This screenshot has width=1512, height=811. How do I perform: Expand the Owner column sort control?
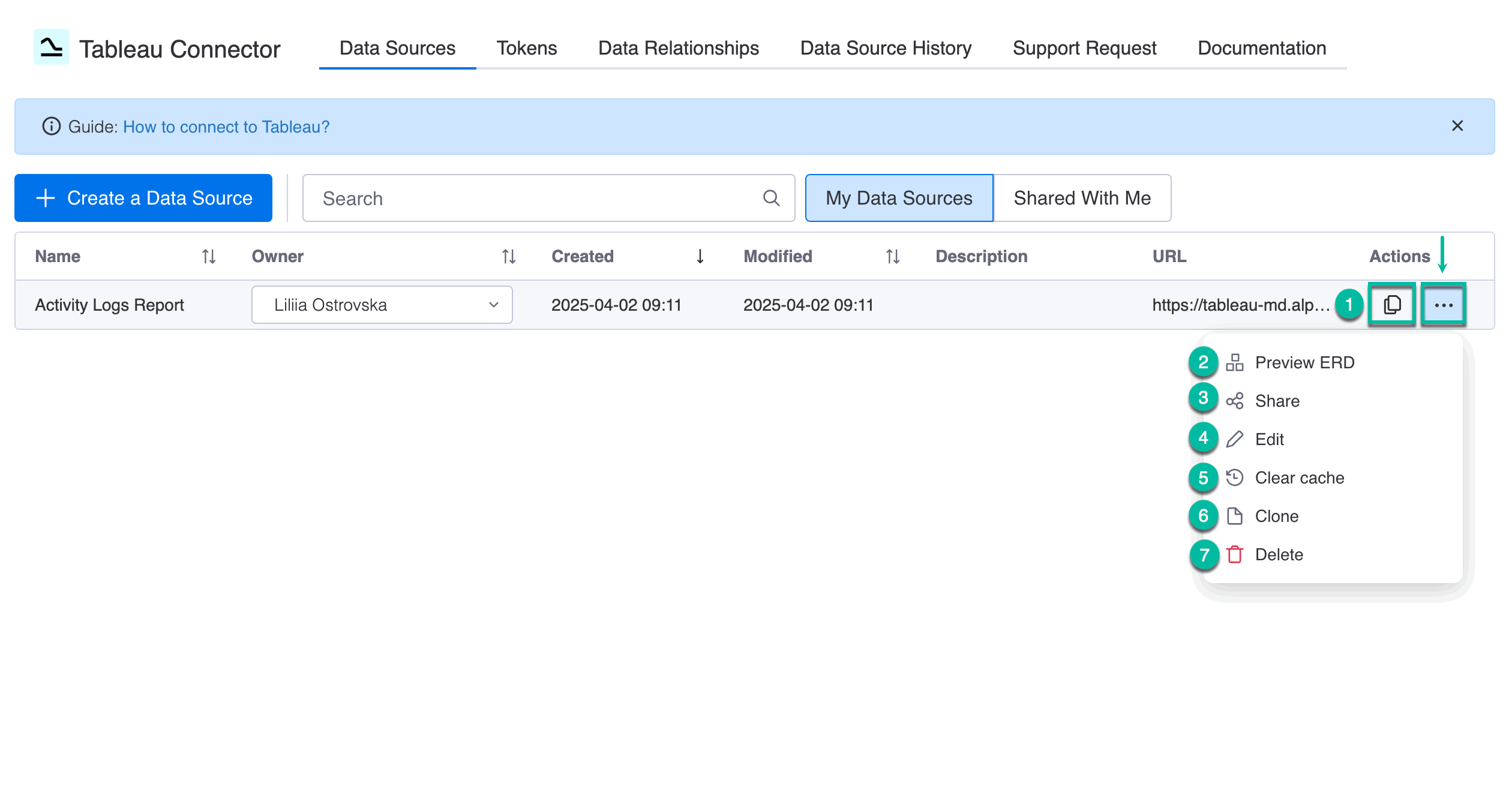pyautogui.click(x=508, y=256)
